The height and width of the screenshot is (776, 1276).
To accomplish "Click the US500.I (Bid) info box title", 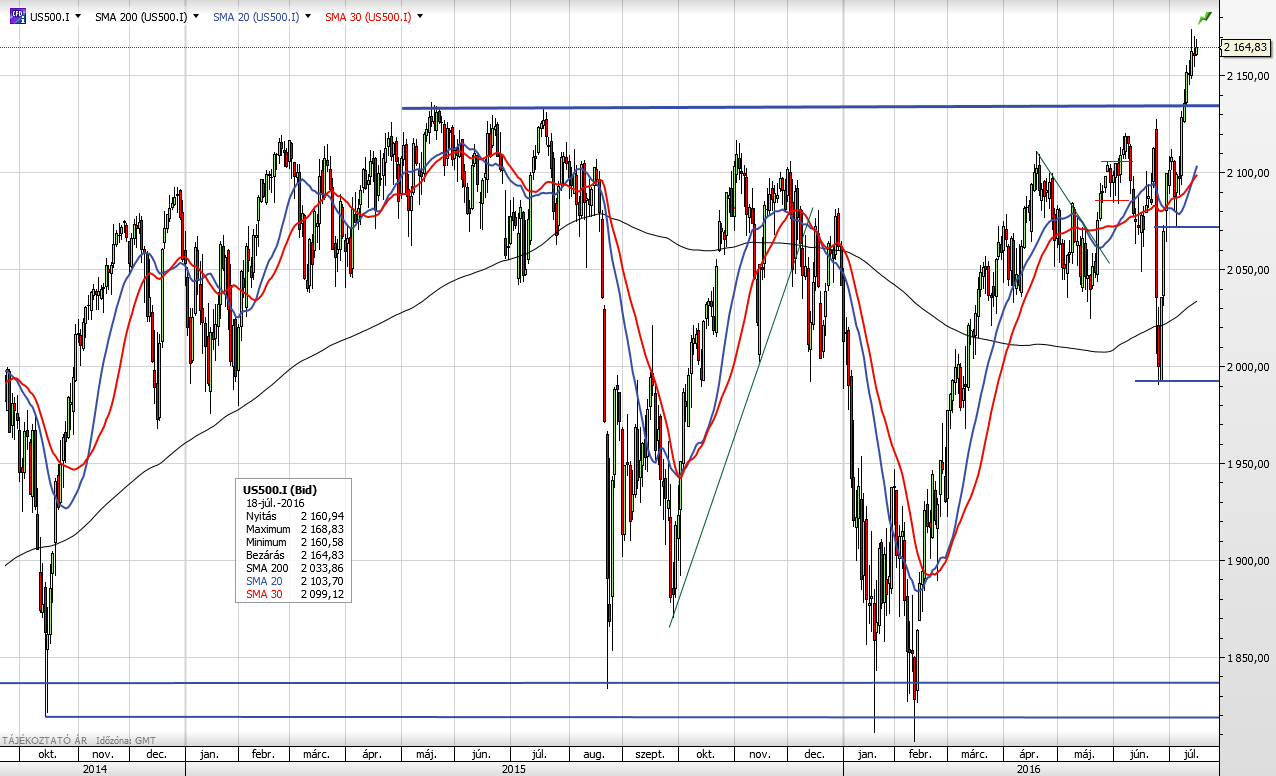I will pyautogui.click(x=279, y=489).
